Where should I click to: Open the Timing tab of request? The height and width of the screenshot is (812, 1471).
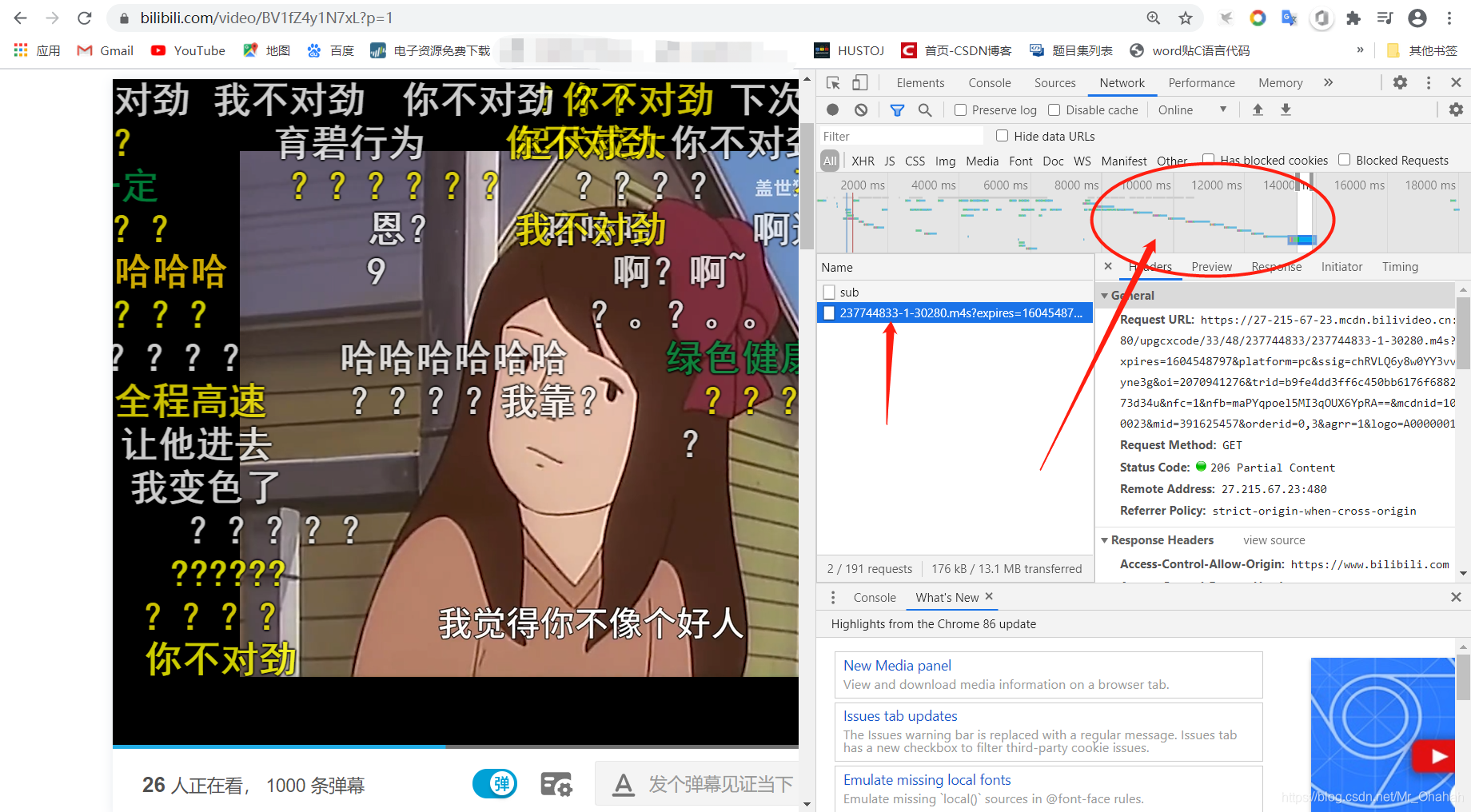1401,266
